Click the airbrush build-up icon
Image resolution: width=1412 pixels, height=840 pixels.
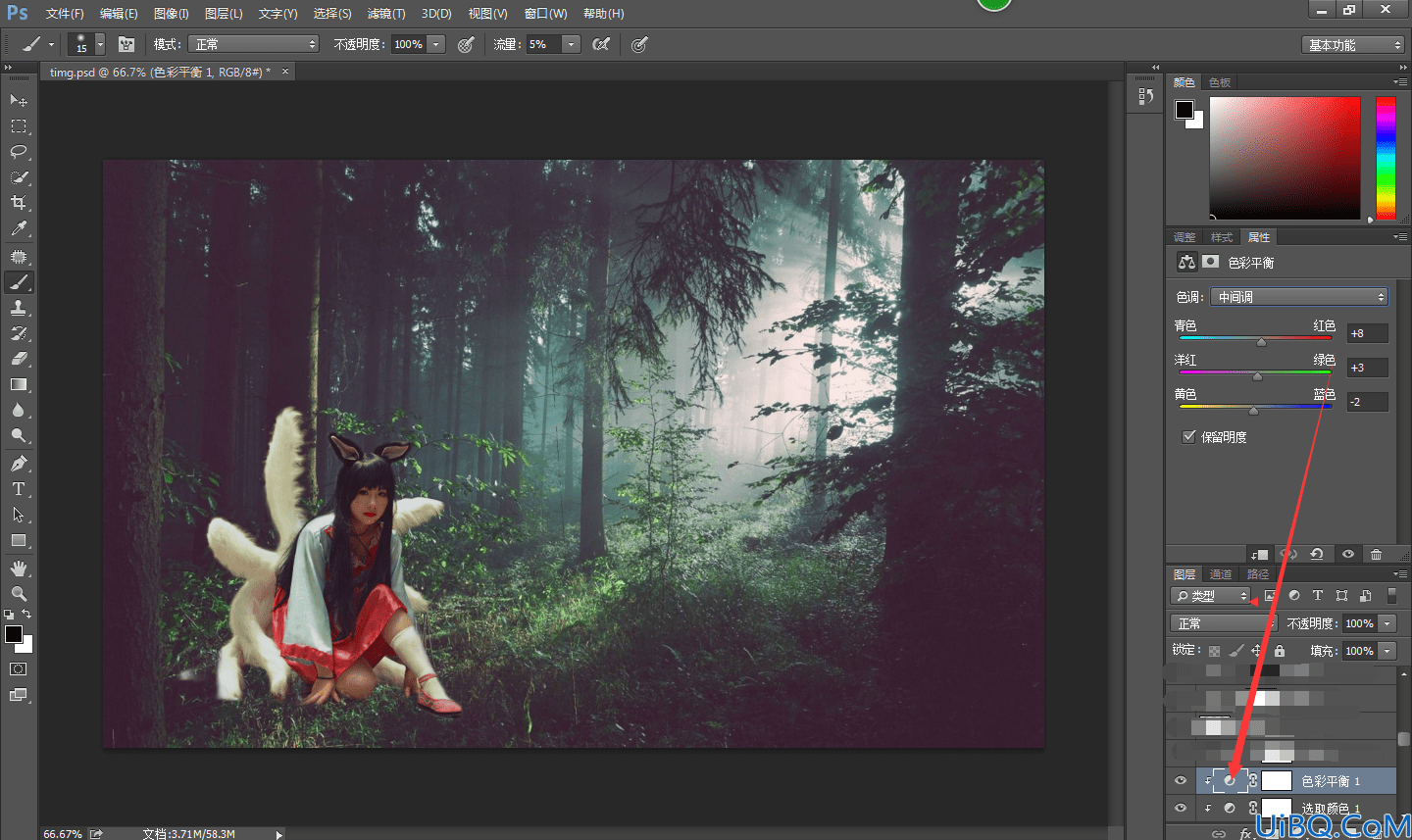coord(601,44)
